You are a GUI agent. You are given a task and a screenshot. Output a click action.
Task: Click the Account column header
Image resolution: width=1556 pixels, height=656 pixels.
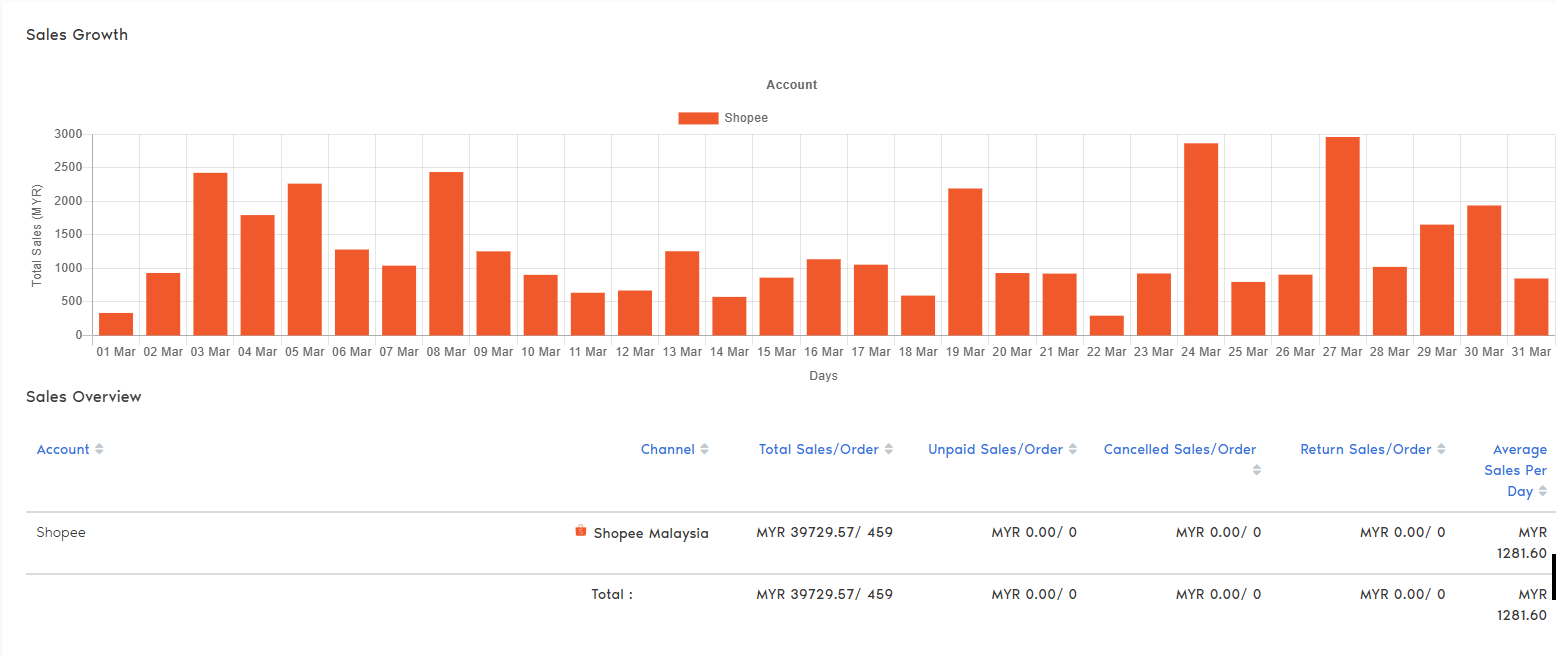[63, 450]
